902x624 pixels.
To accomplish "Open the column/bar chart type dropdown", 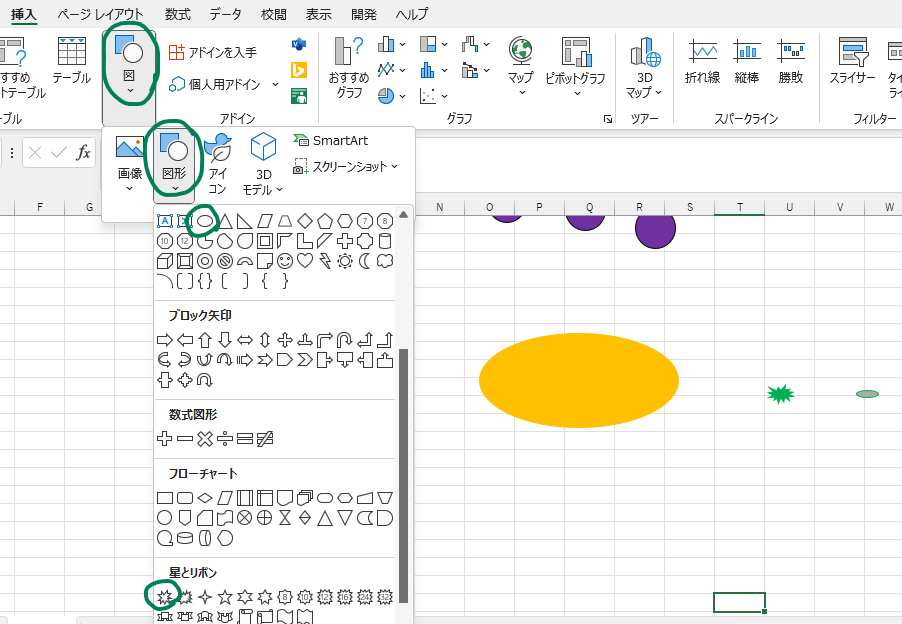I will pos(392,44).
